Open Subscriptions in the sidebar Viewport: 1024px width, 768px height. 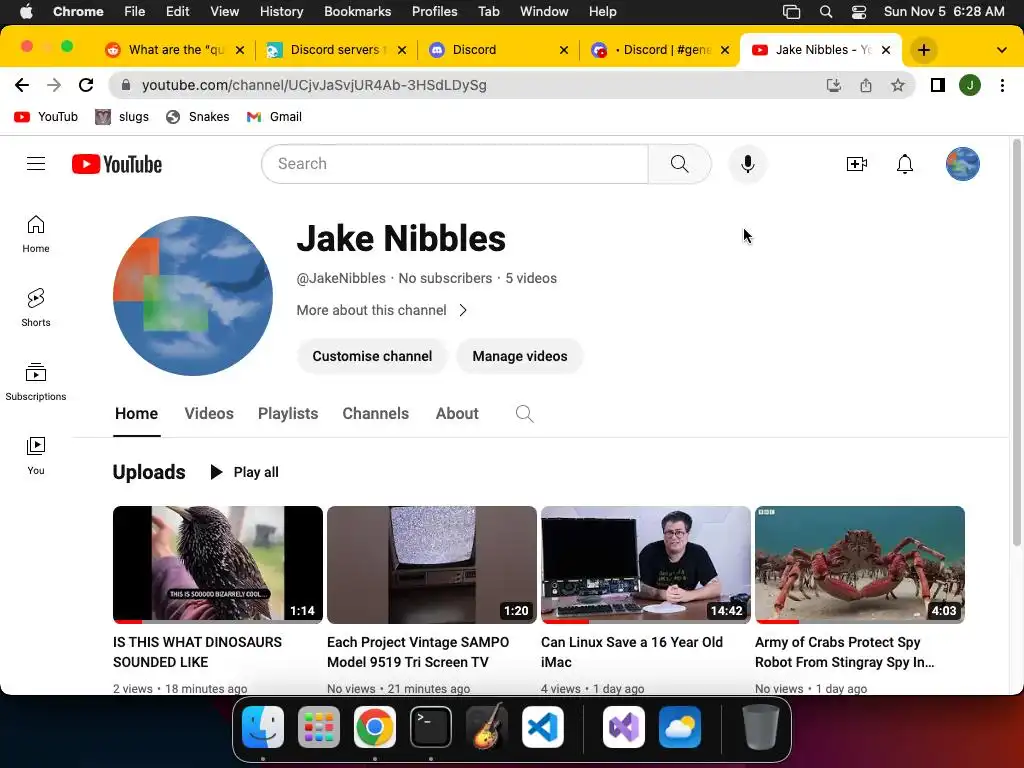36,381
